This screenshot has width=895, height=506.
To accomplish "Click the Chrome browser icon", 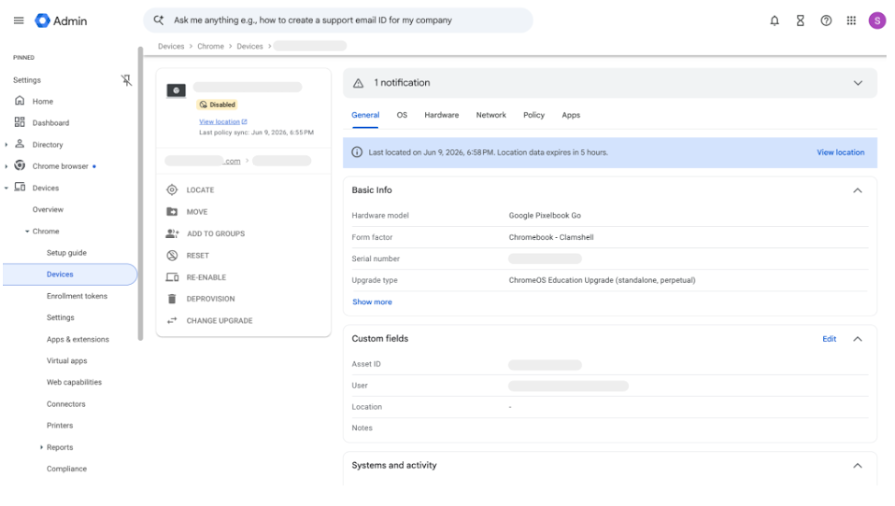I will click(x=20, y=166).
